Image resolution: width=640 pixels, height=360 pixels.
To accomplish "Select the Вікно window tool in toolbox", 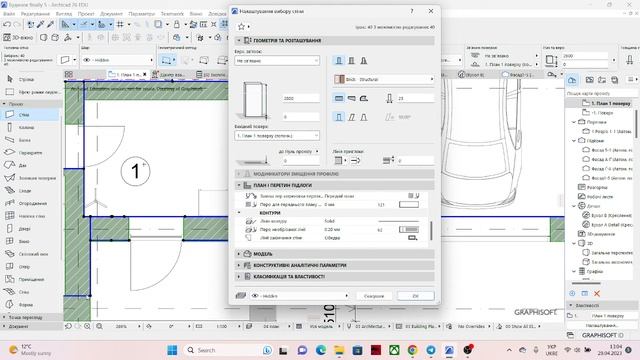I will (24, 241).
